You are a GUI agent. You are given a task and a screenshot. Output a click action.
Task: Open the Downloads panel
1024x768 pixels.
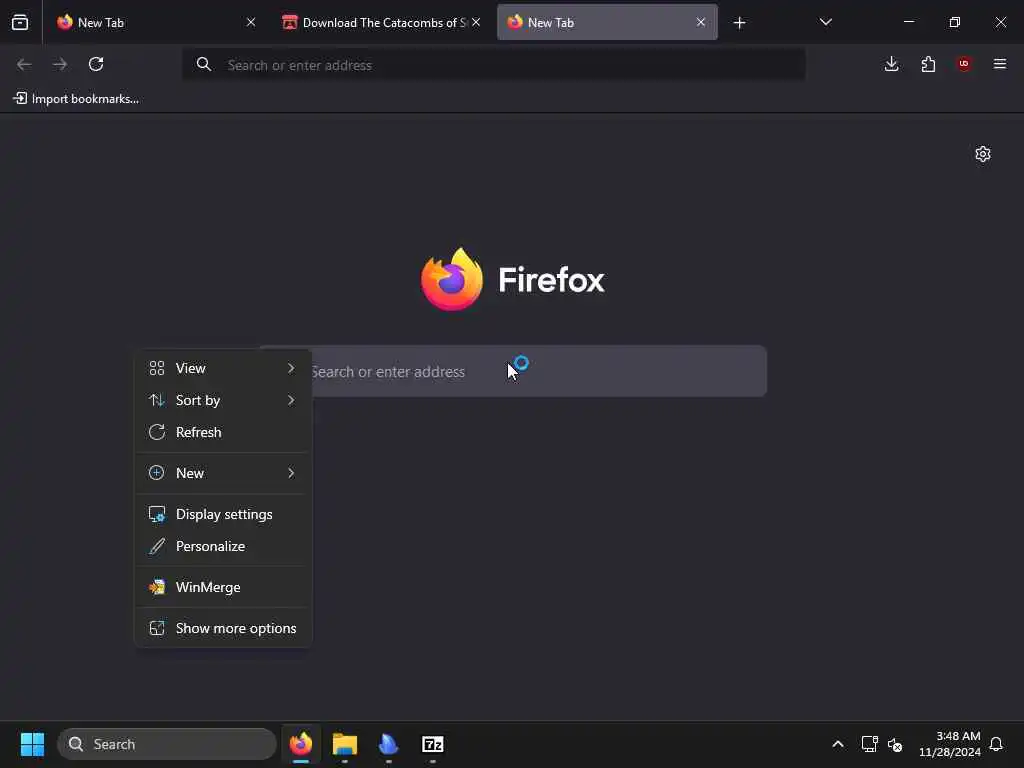point(891,64)
